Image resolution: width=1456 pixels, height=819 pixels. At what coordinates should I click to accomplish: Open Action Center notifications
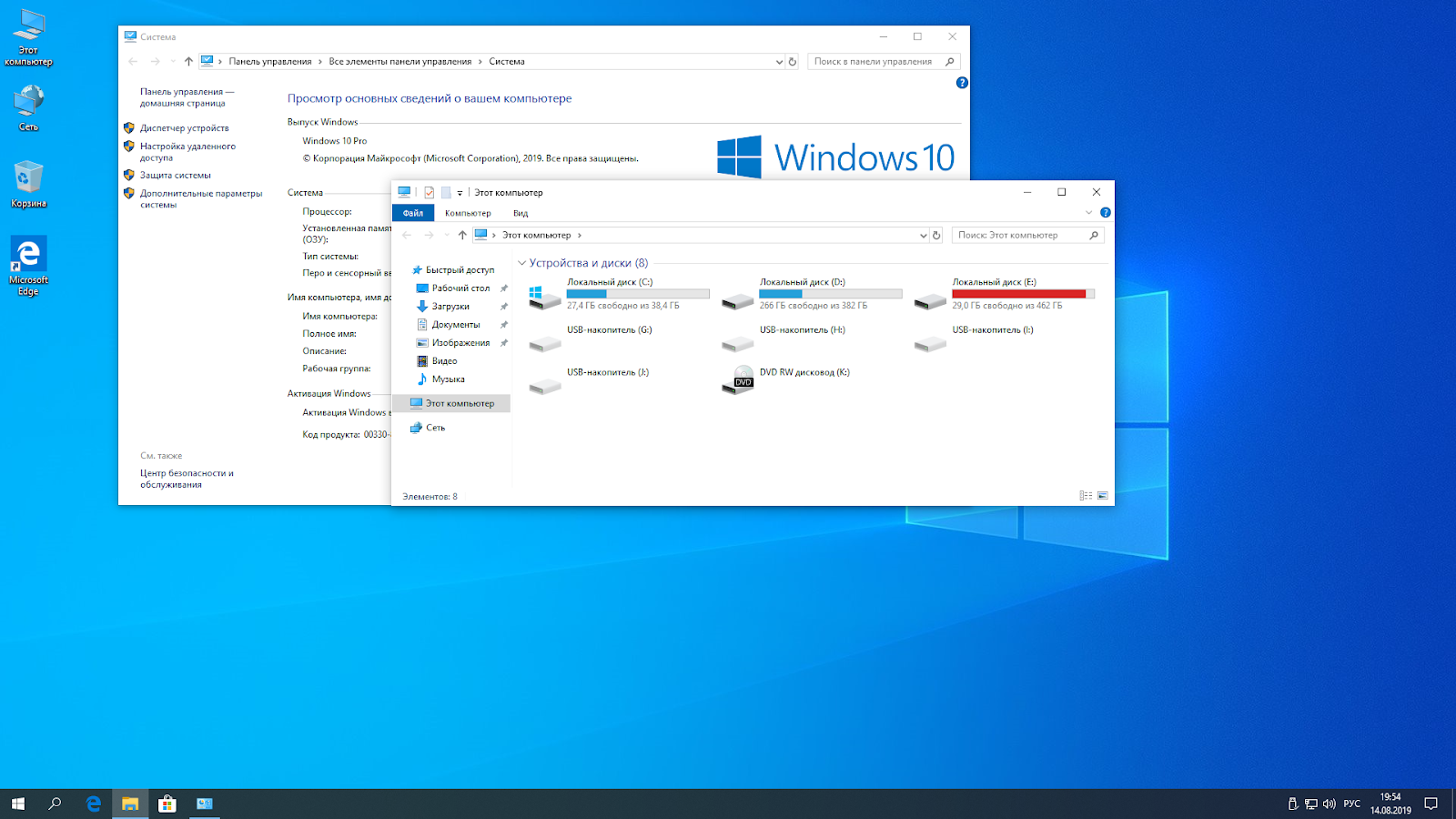[x=1431, y=804]
